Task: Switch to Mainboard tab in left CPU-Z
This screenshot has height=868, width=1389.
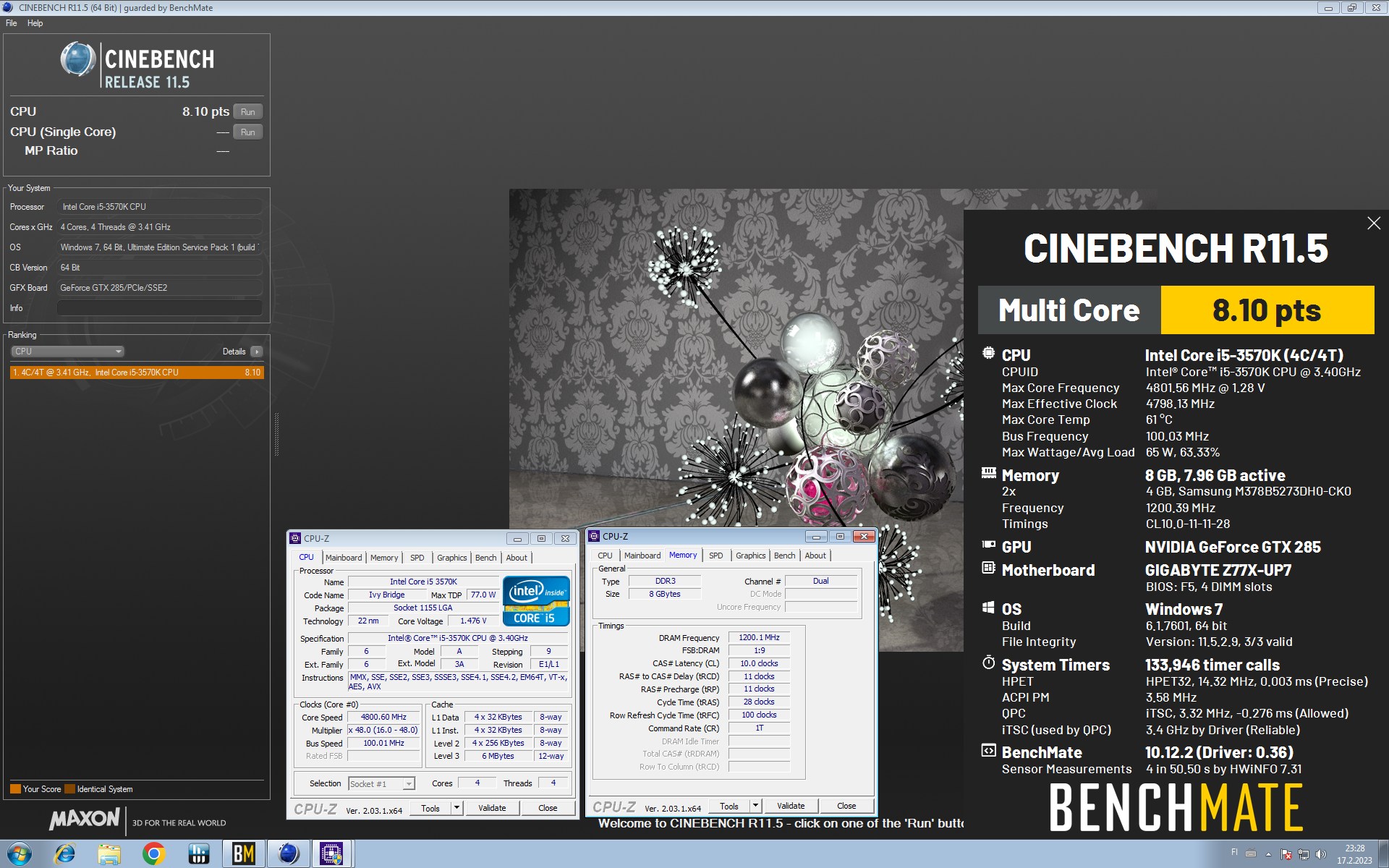Action: (x=344, y=558)
